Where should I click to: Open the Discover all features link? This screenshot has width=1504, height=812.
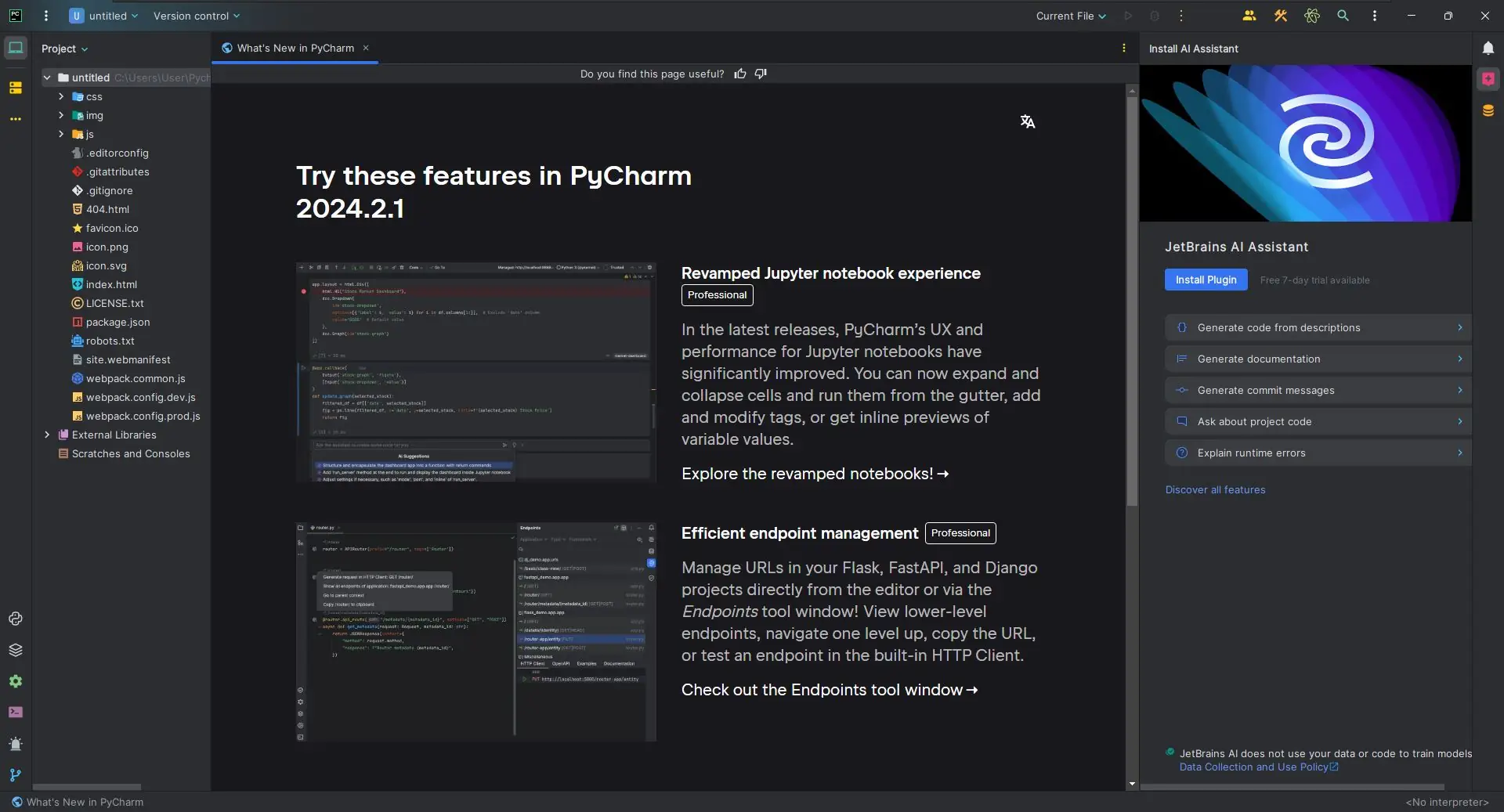1215,490
